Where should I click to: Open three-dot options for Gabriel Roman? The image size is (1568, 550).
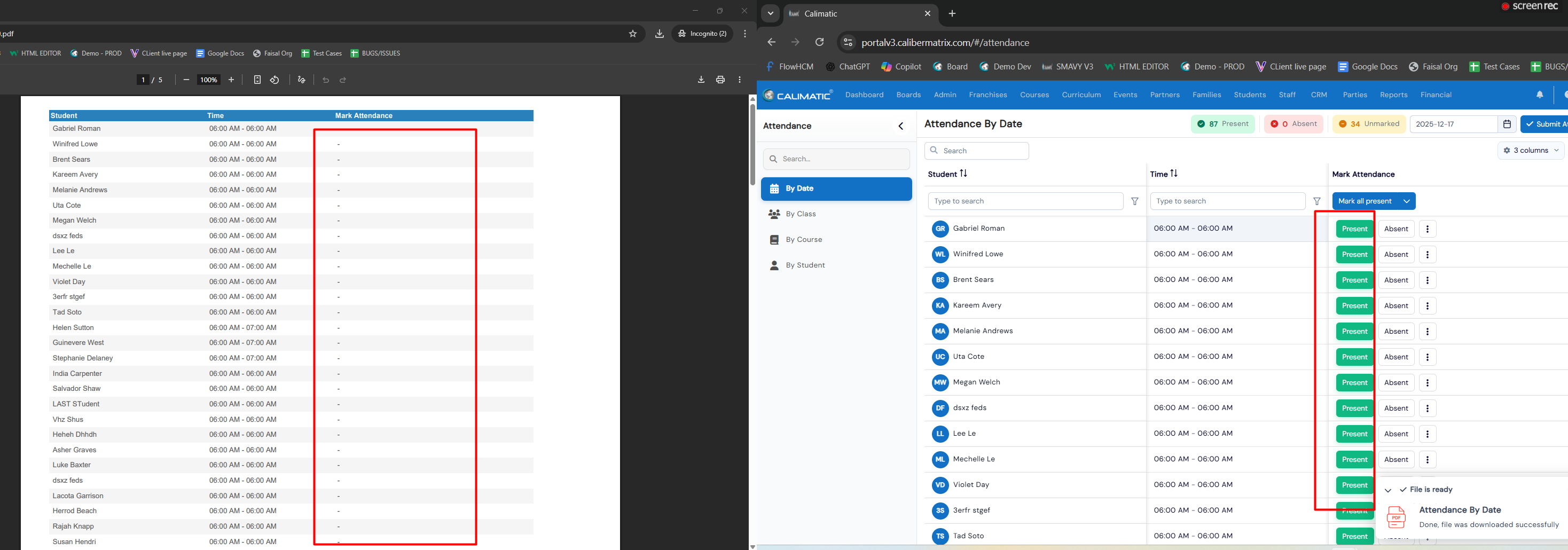tap(1428, 229)
